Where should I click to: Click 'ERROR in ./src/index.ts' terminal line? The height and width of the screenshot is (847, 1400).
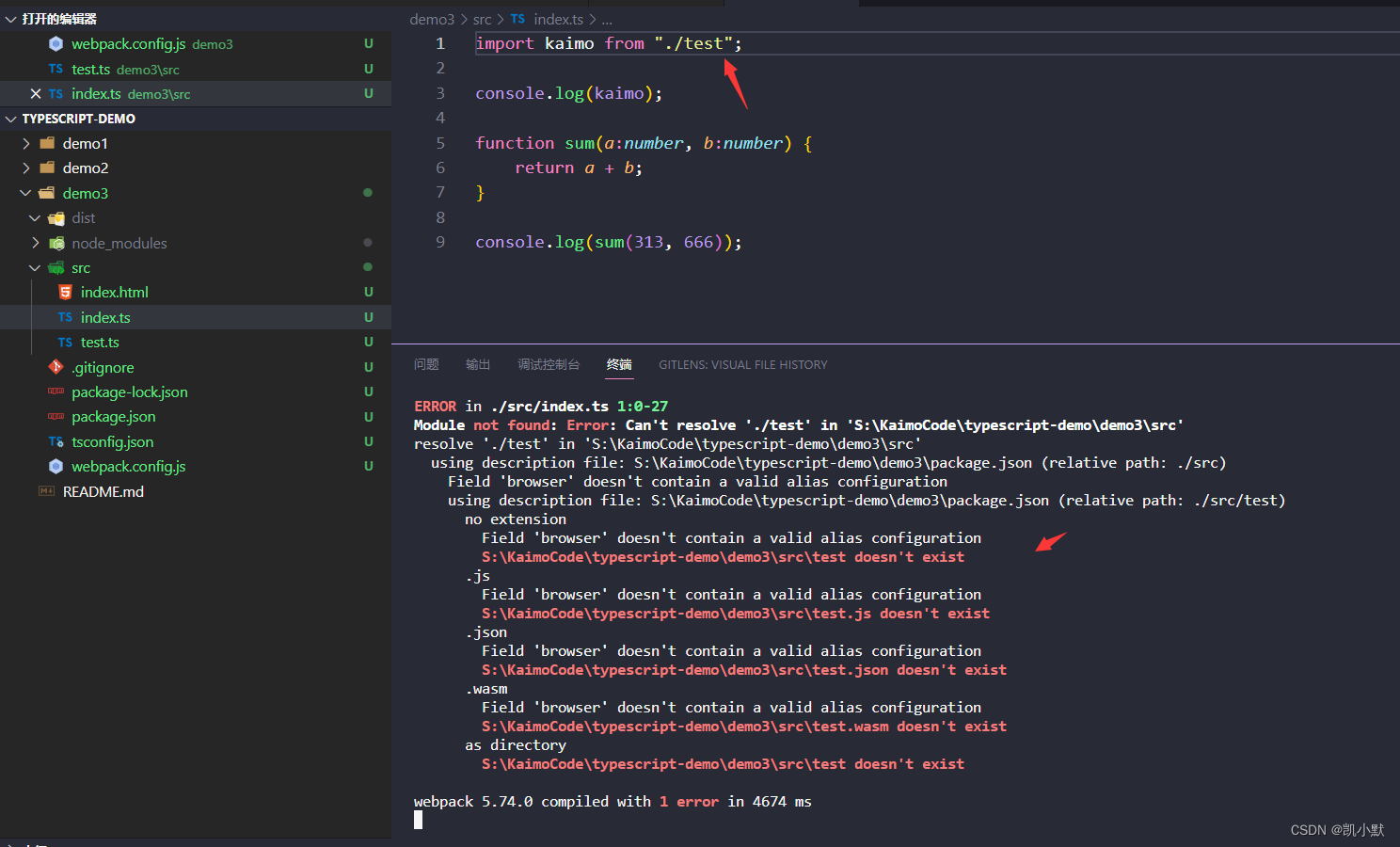coord(541,406)
